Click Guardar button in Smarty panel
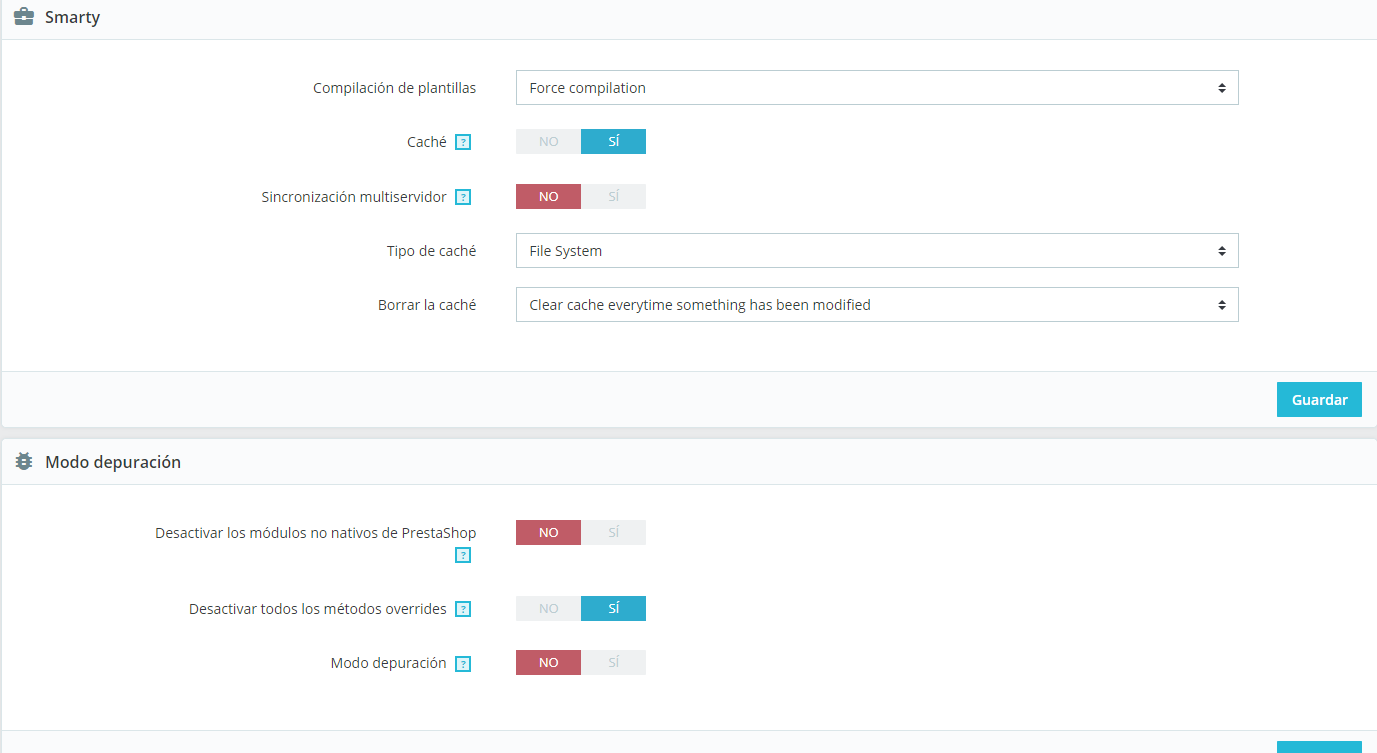This screenshot has height=753, width=1377. (x=1319, y=399)
